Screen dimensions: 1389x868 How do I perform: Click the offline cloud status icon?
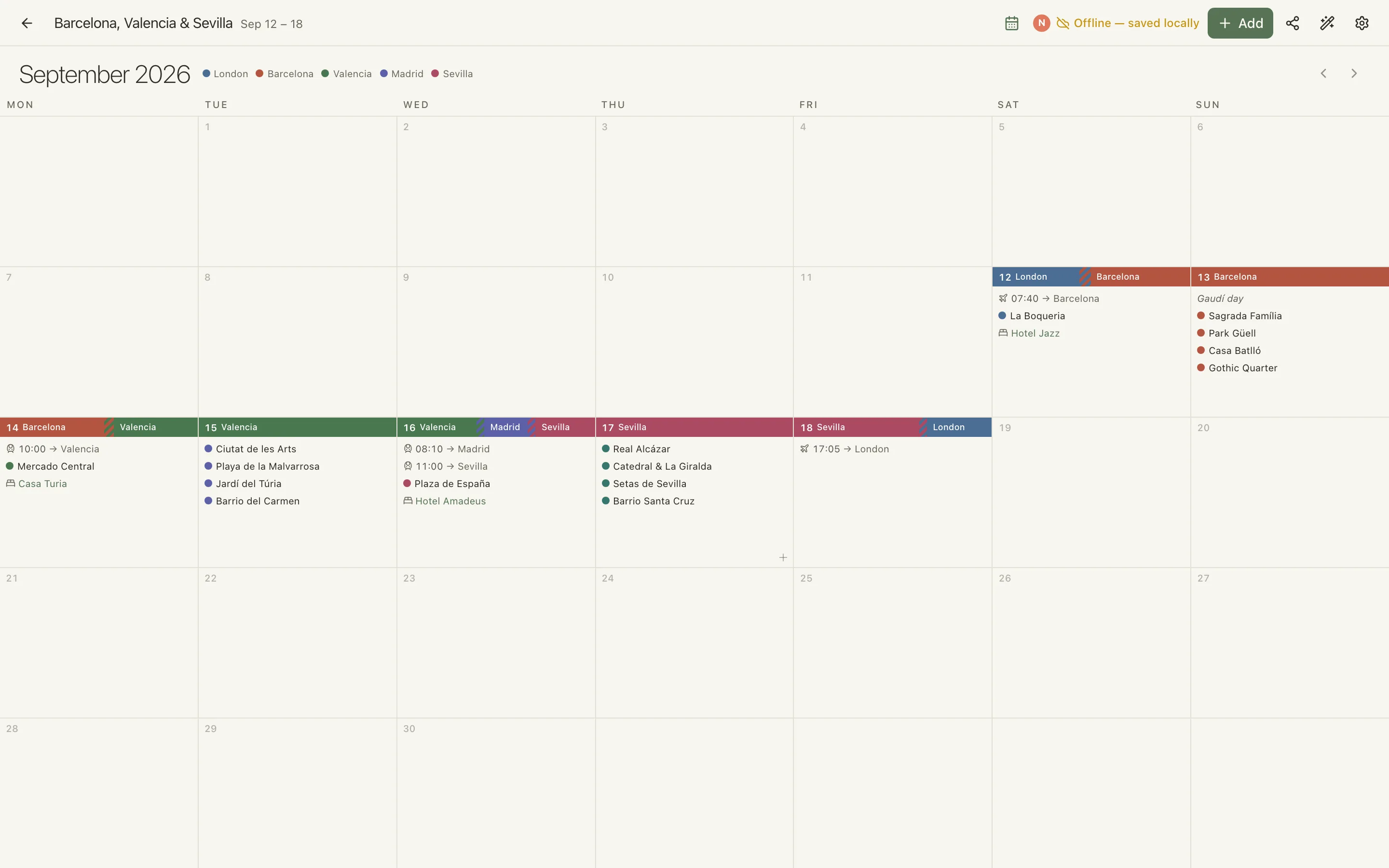[1062, 23]
